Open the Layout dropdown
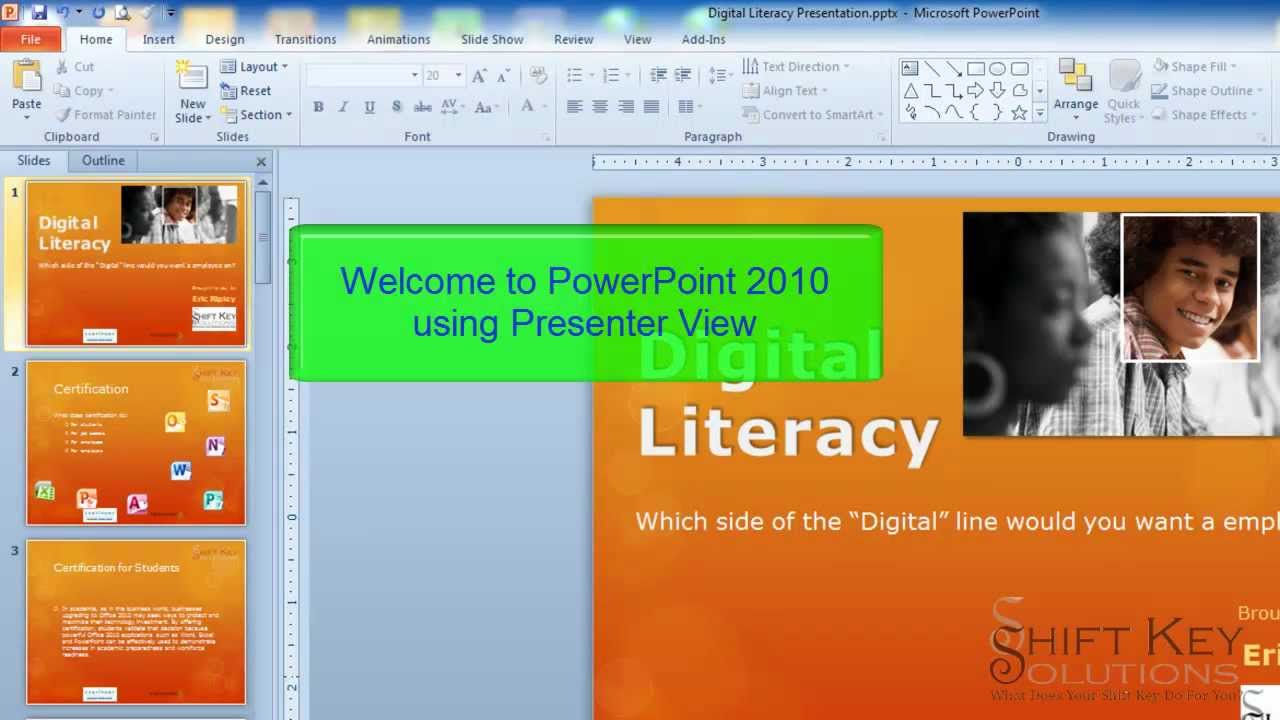This screenshot has width=1280, height=720. tap(254, 67)
